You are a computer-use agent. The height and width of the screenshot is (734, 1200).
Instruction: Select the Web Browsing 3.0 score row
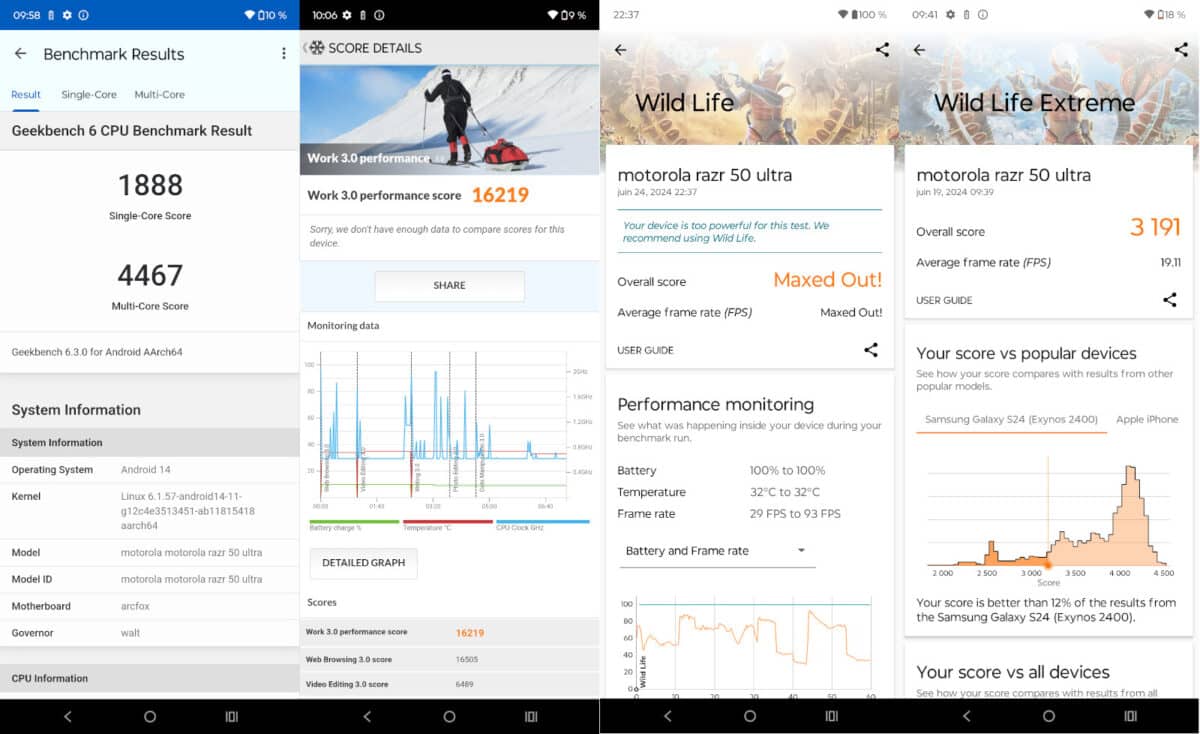[x=450, y=659]
